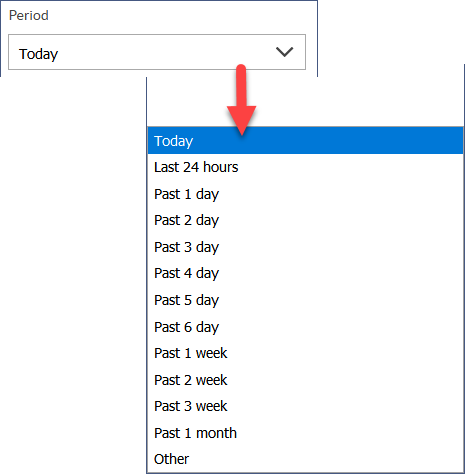The height and width of the screenshot is (474, 465).
Task: Choose Past 4 day period
Action: pos(305,273)
